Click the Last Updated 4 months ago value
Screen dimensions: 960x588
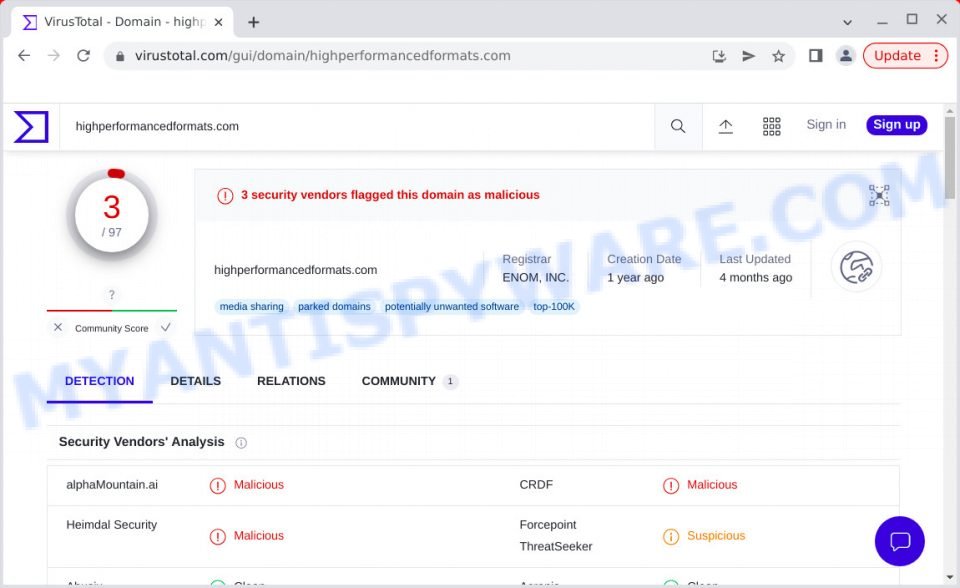tap(756, 277)
